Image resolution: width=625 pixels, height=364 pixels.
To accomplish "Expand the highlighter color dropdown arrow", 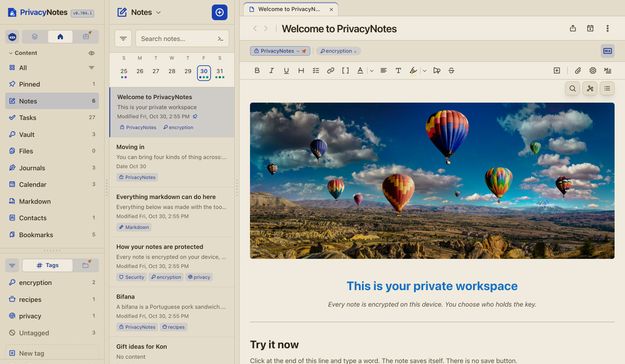I will [x=425, y=71].
